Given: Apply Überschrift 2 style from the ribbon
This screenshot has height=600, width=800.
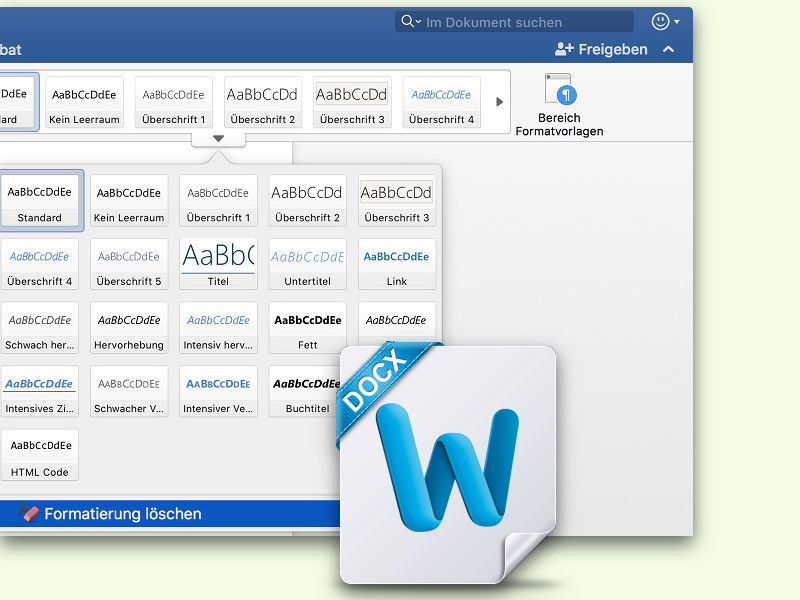Looking at the screenshot, I should 263,102.
